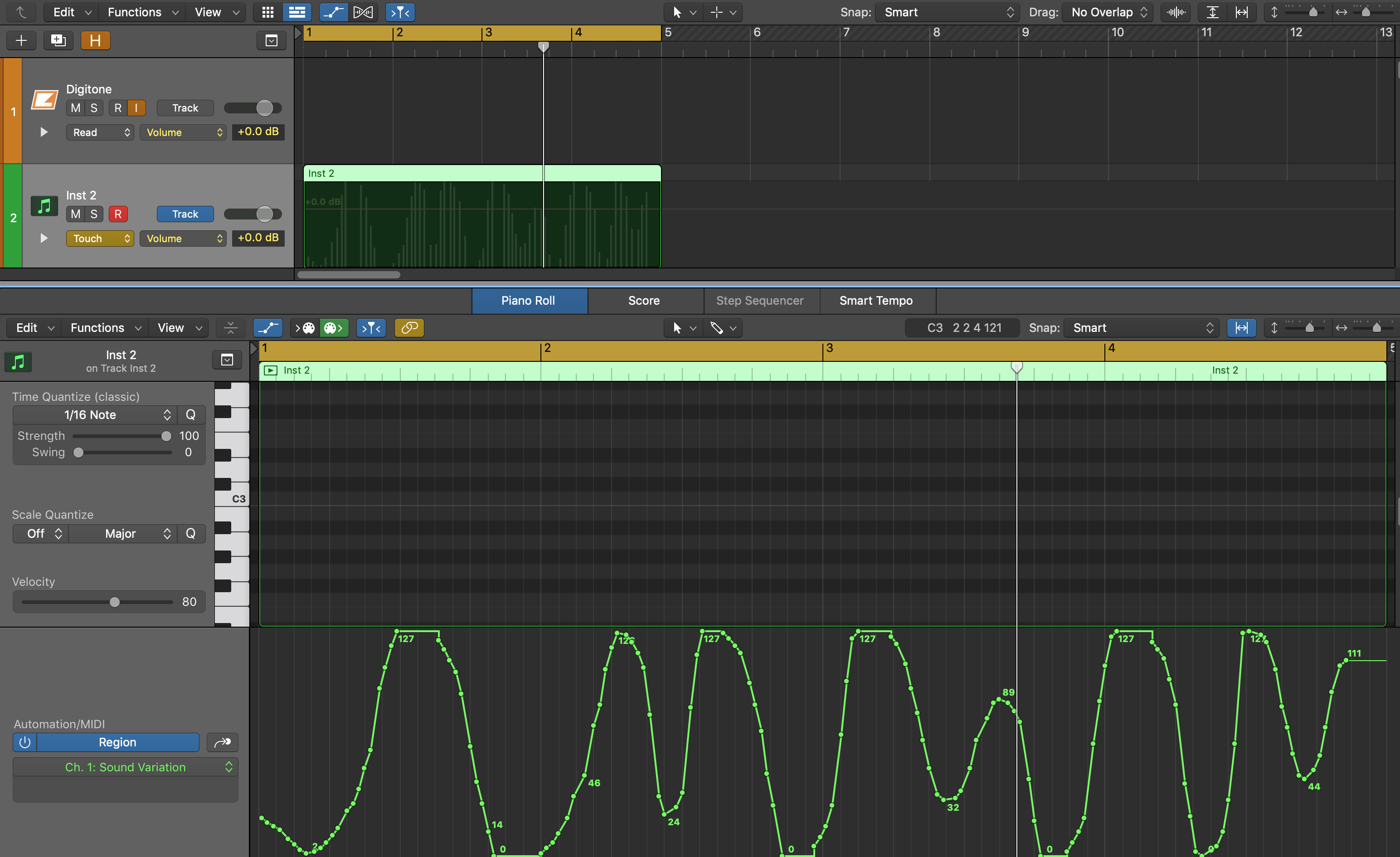
Task: Adjust the Velocity slider handle
Action: pyautogui.click(x=115, y=602)
